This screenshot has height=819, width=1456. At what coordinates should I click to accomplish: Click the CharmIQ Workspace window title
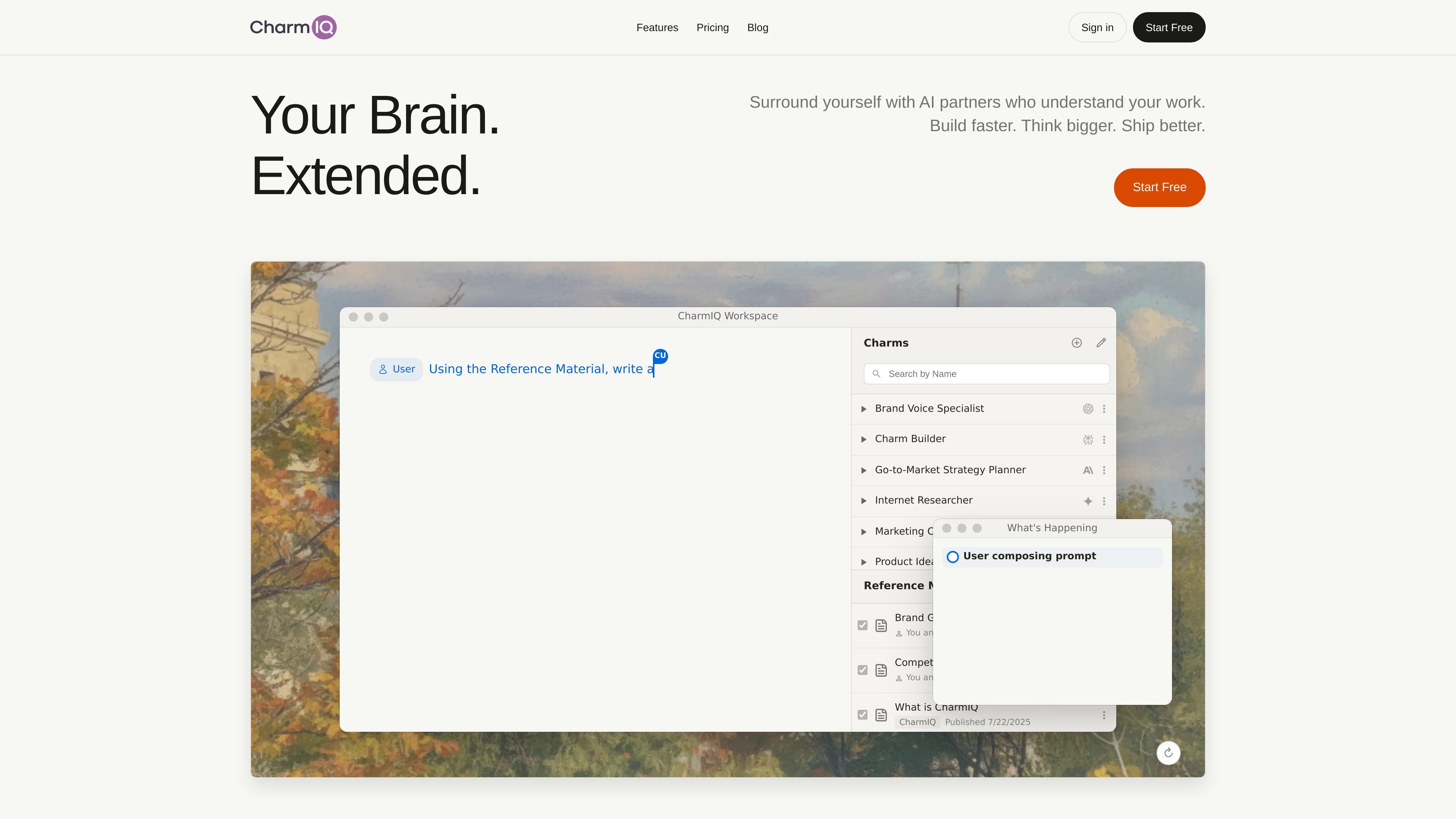pos(728,316)
